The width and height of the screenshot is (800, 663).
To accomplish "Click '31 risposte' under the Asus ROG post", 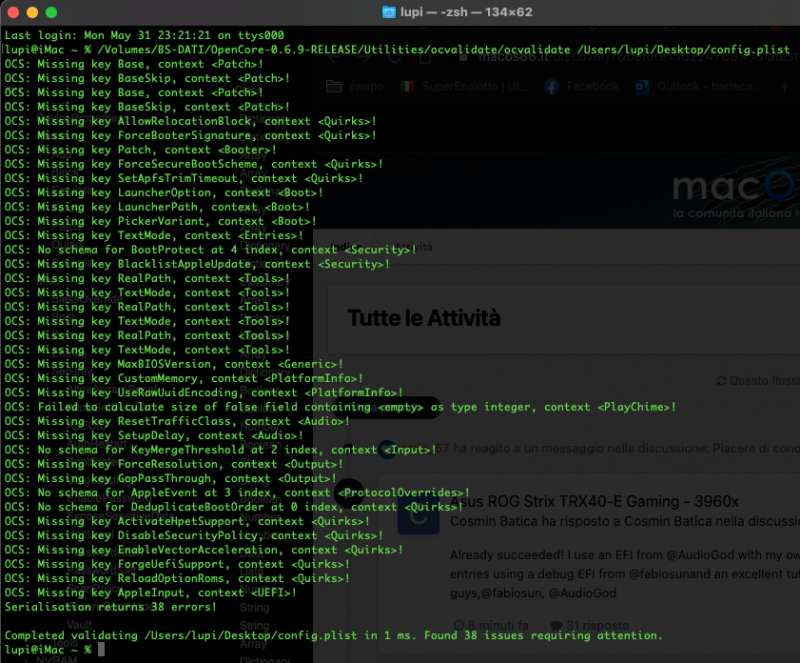I will point(590,625).
